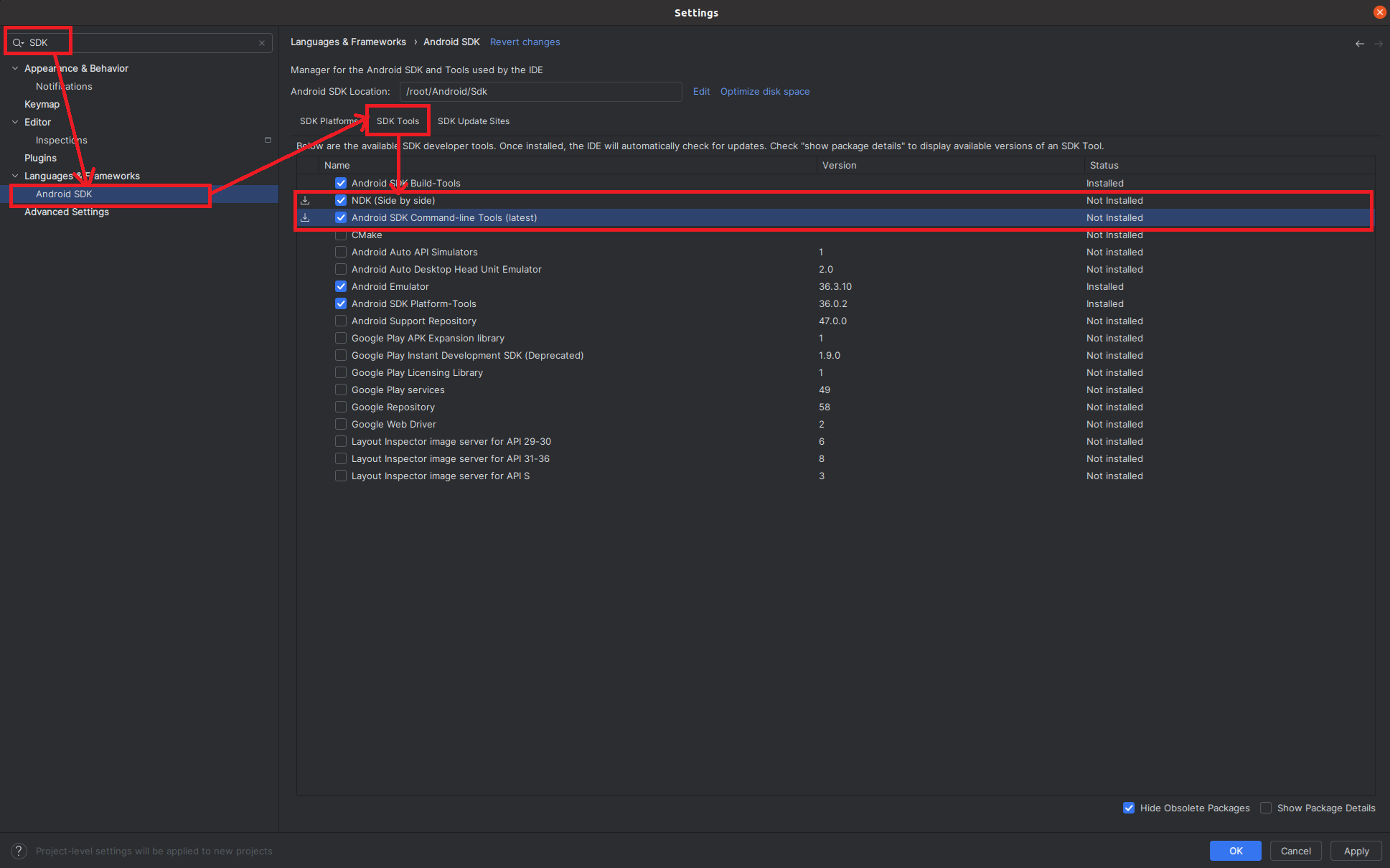The image size is (1390, 868).
Task: Open the help question mark icon
Action: (x=19, y=851)
